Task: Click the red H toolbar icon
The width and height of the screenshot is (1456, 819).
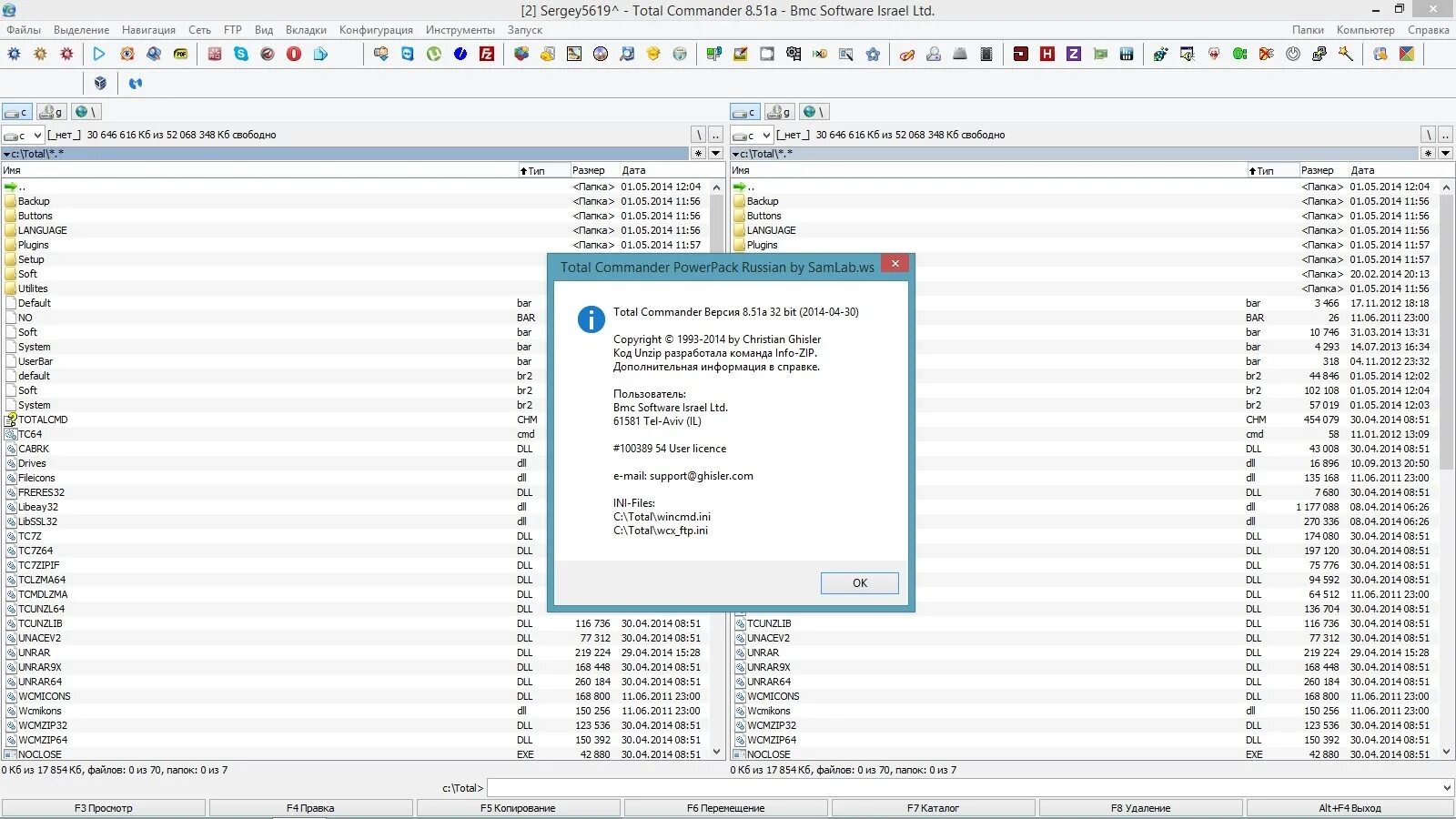Action: 1047,55
